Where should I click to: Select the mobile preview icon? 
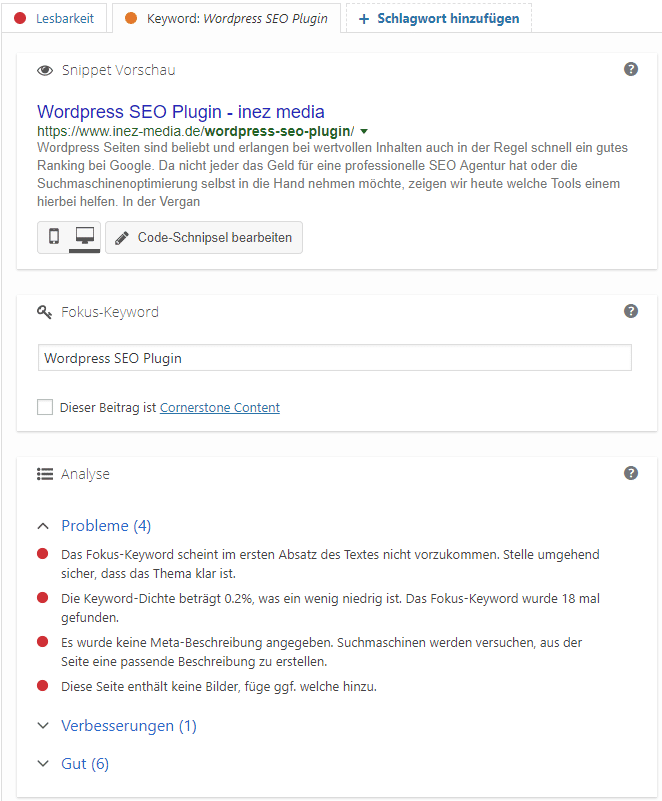[x=53, y=237]
